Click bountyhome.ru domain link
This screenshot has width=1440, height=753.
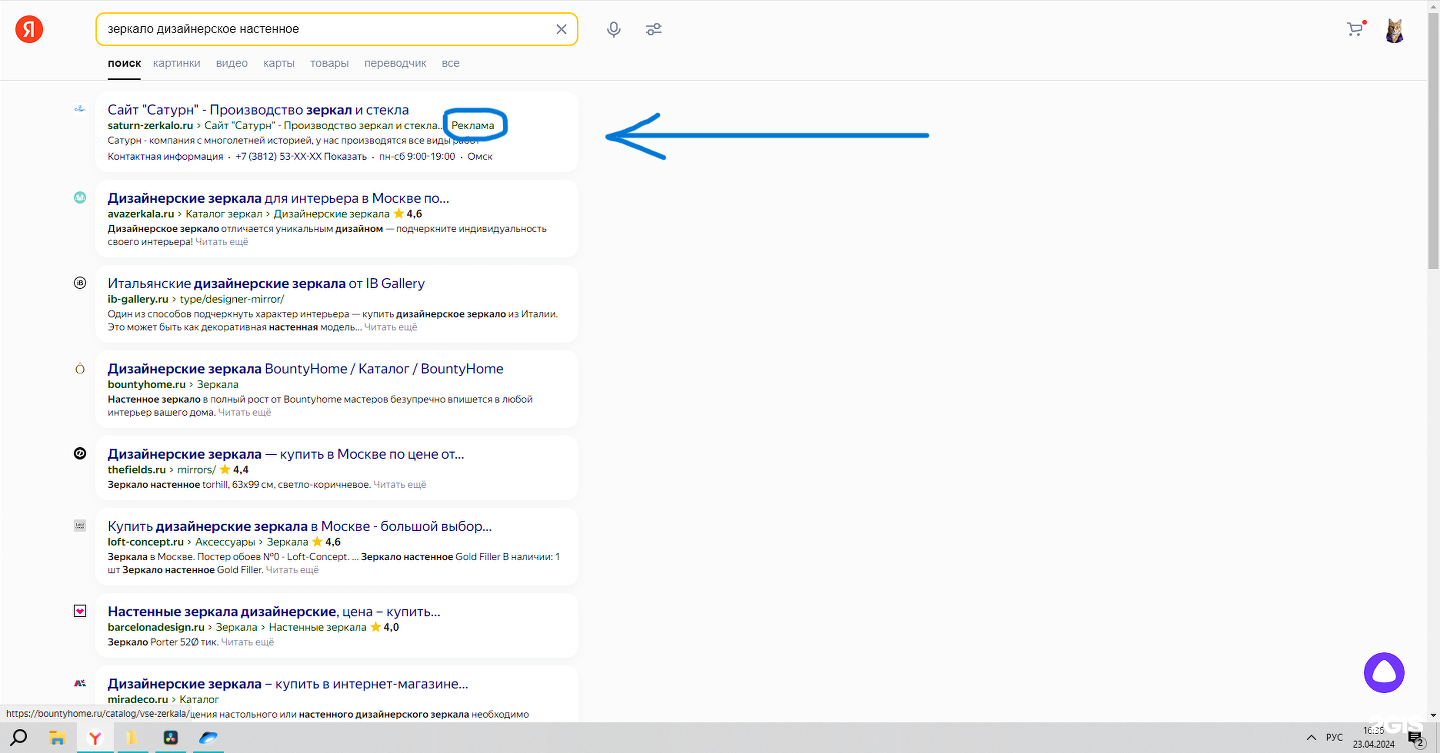pos(147,384)
